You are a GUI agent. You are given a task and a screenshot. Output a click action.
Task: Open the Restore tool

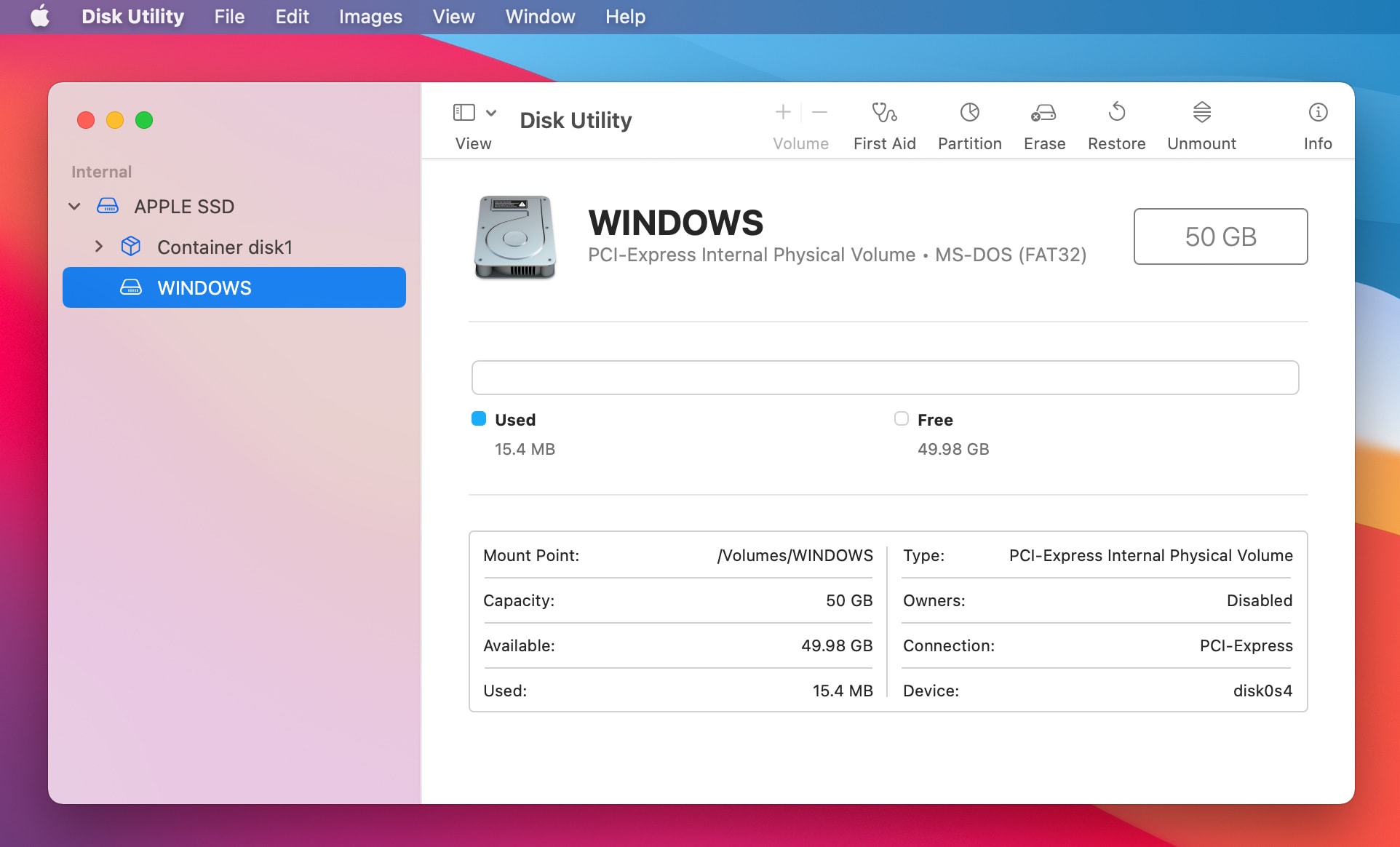pyautogui.click(x=1115, y=124)
